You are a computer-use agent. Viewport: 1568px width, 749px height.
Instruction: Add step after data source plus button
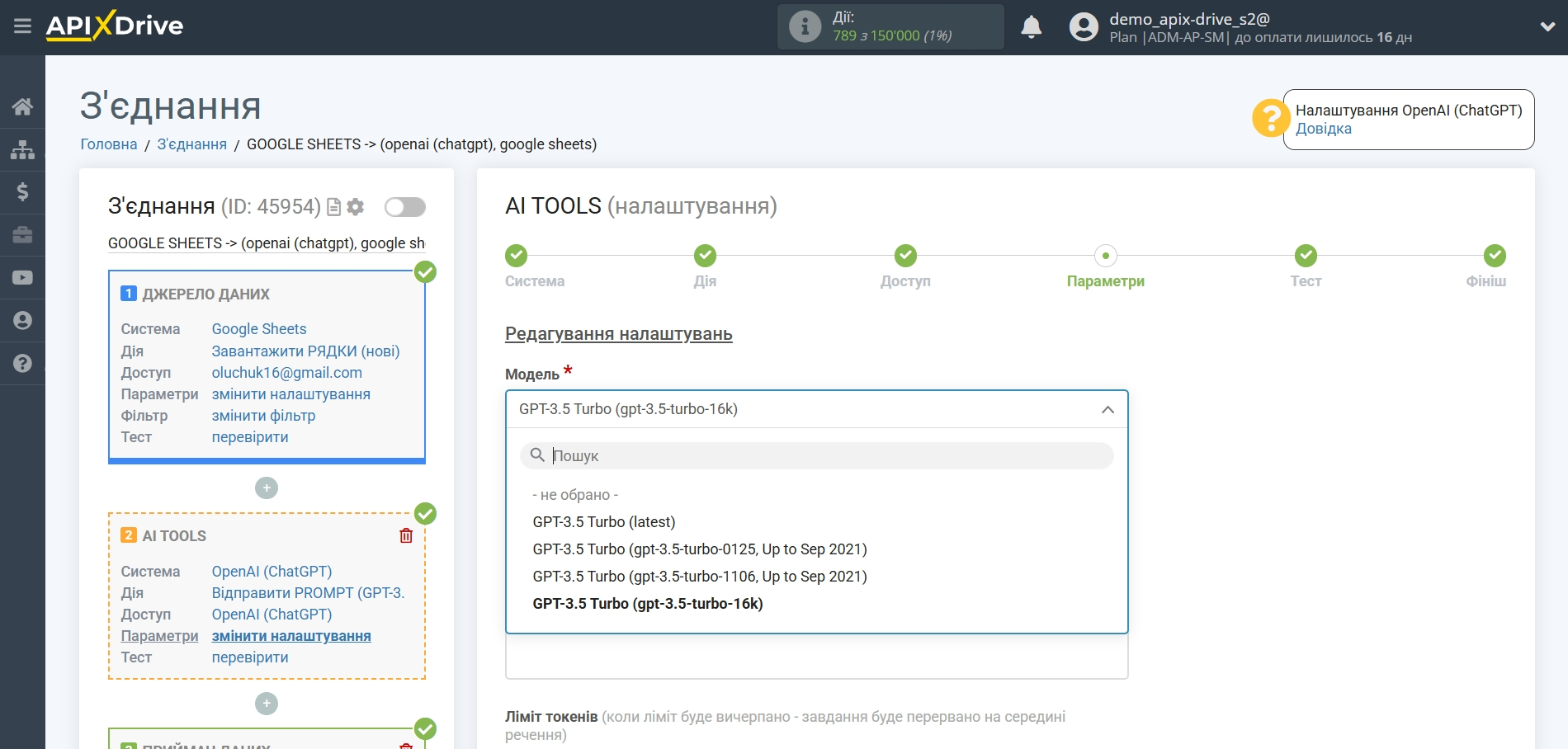click(x=267, y=488)
